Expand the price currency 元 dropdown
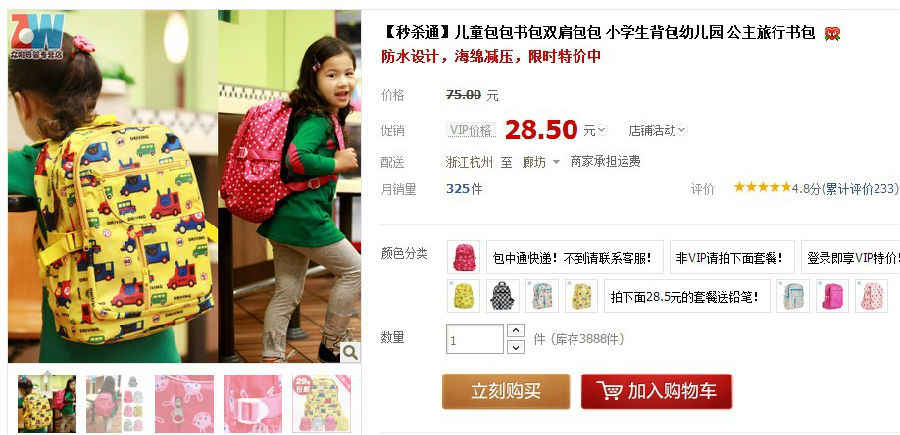Screen dimensions: 900x435 pos(595,131)
